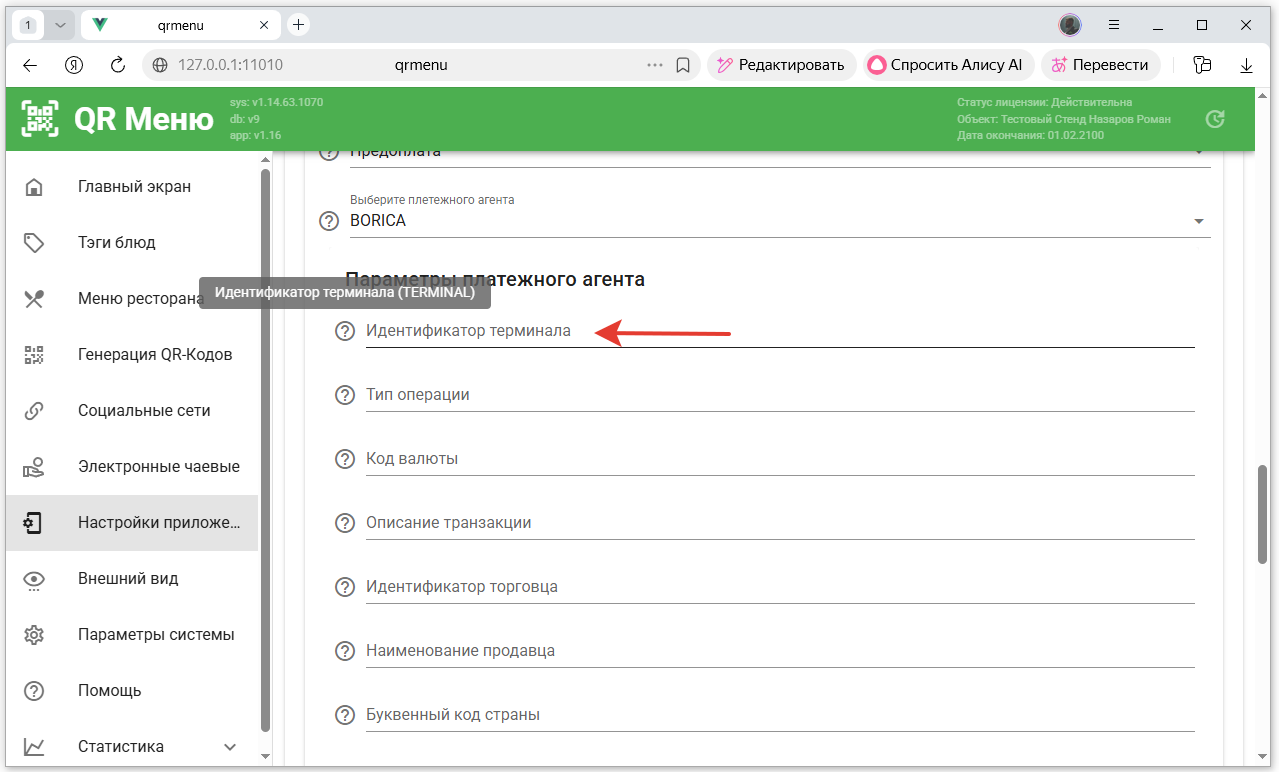Click help icon next to Код валюты
The height and width of the screenshot is (772, 1279).
coord(345,459)
